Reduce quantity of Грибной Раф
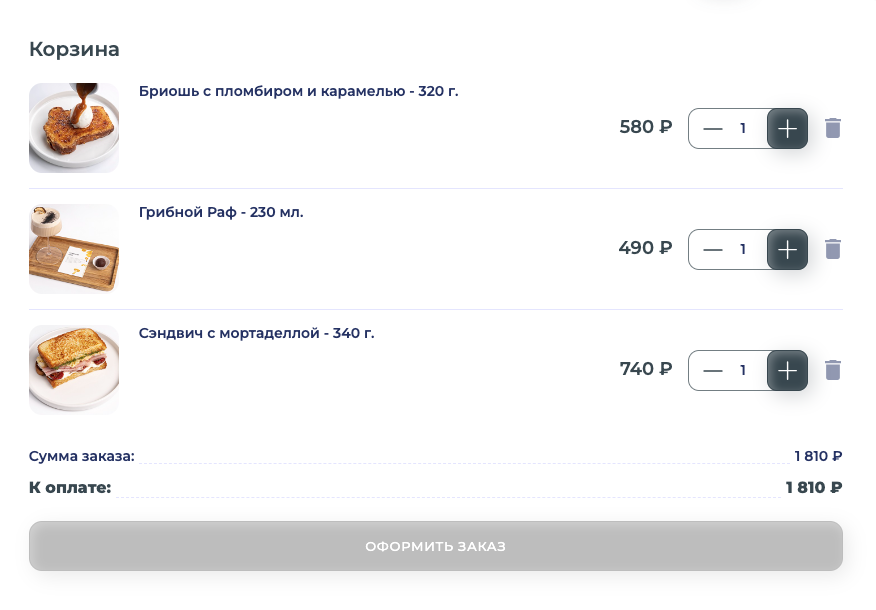 pos(712,249)
